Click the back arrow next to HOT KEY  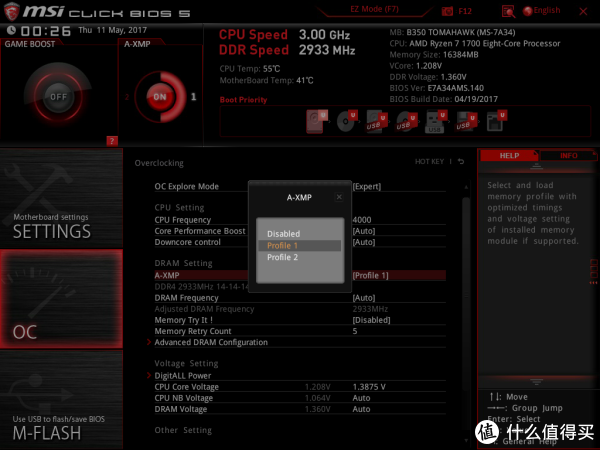461,161
